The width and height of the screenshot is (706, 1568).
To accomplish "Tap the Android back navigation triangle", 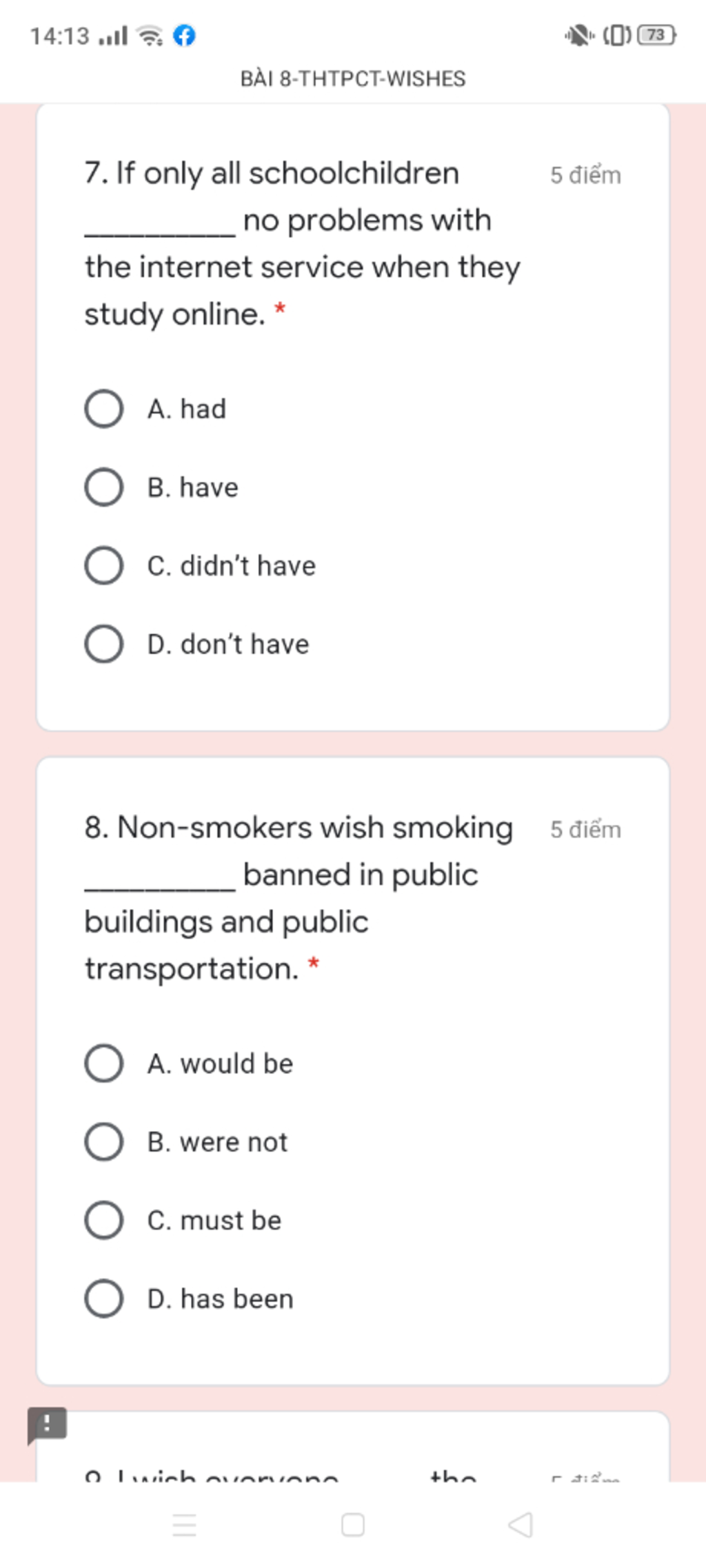I will tap(521, 1525).
